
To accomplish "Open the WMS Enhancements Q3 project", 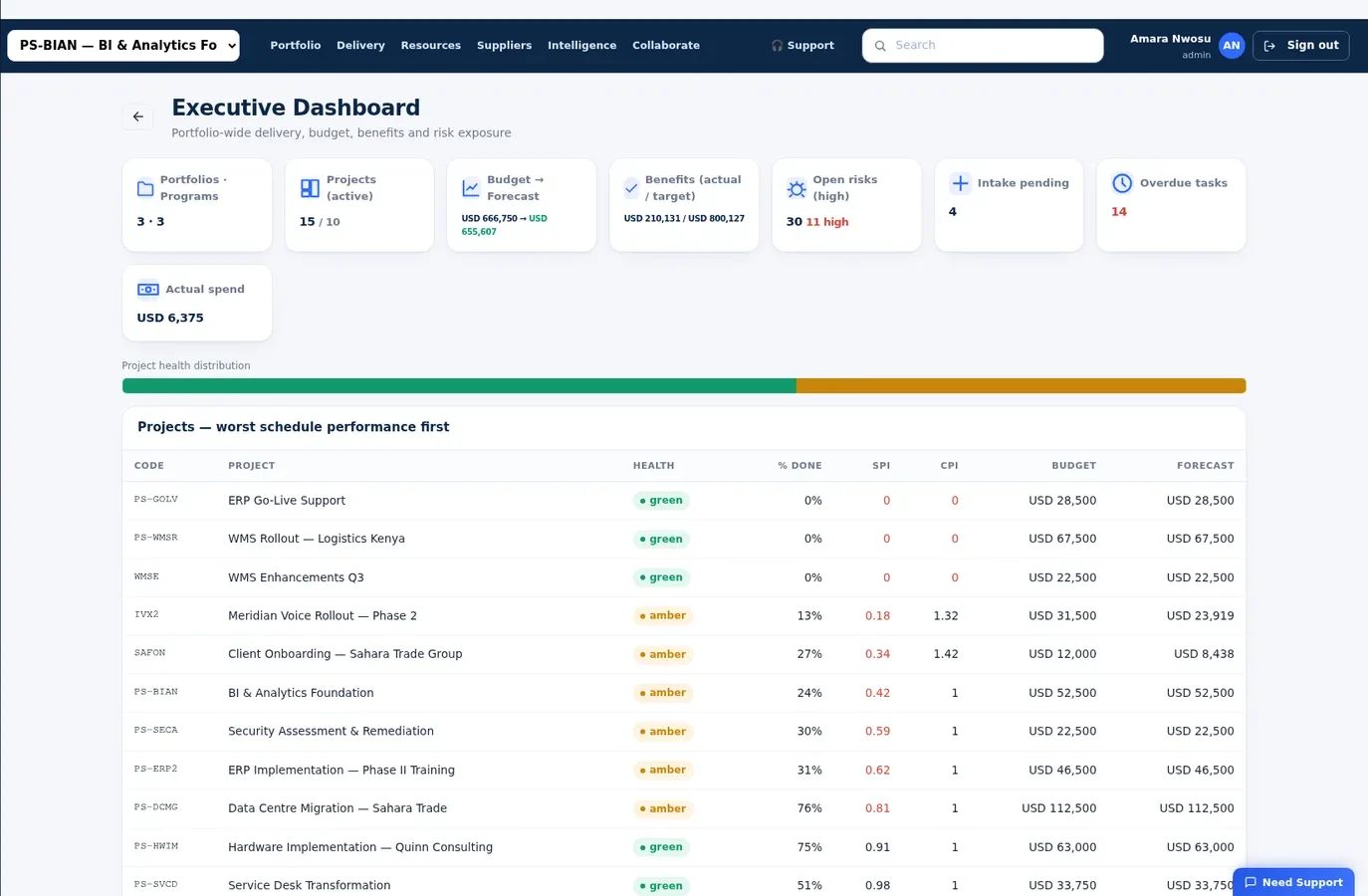I will [x=684, y=577].
